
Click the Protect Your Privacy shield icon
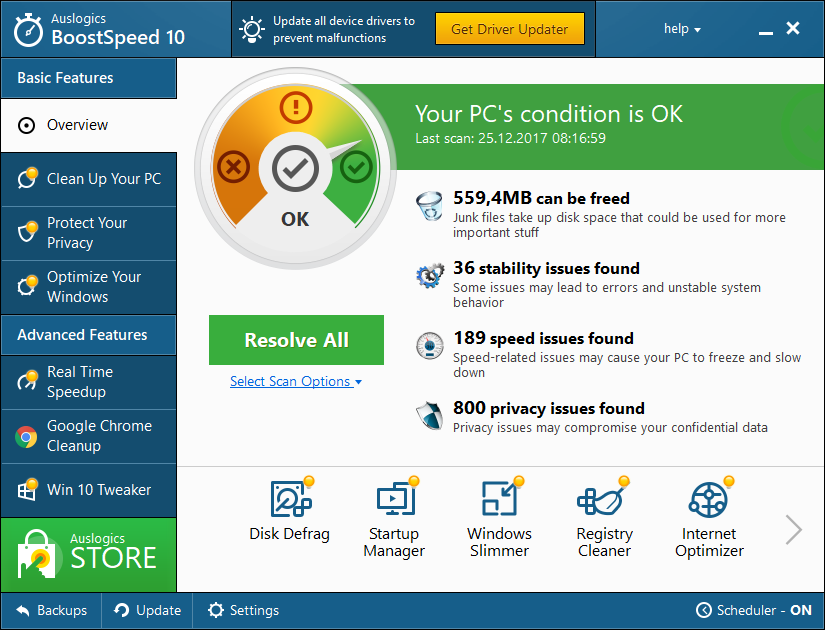point(27,231)
